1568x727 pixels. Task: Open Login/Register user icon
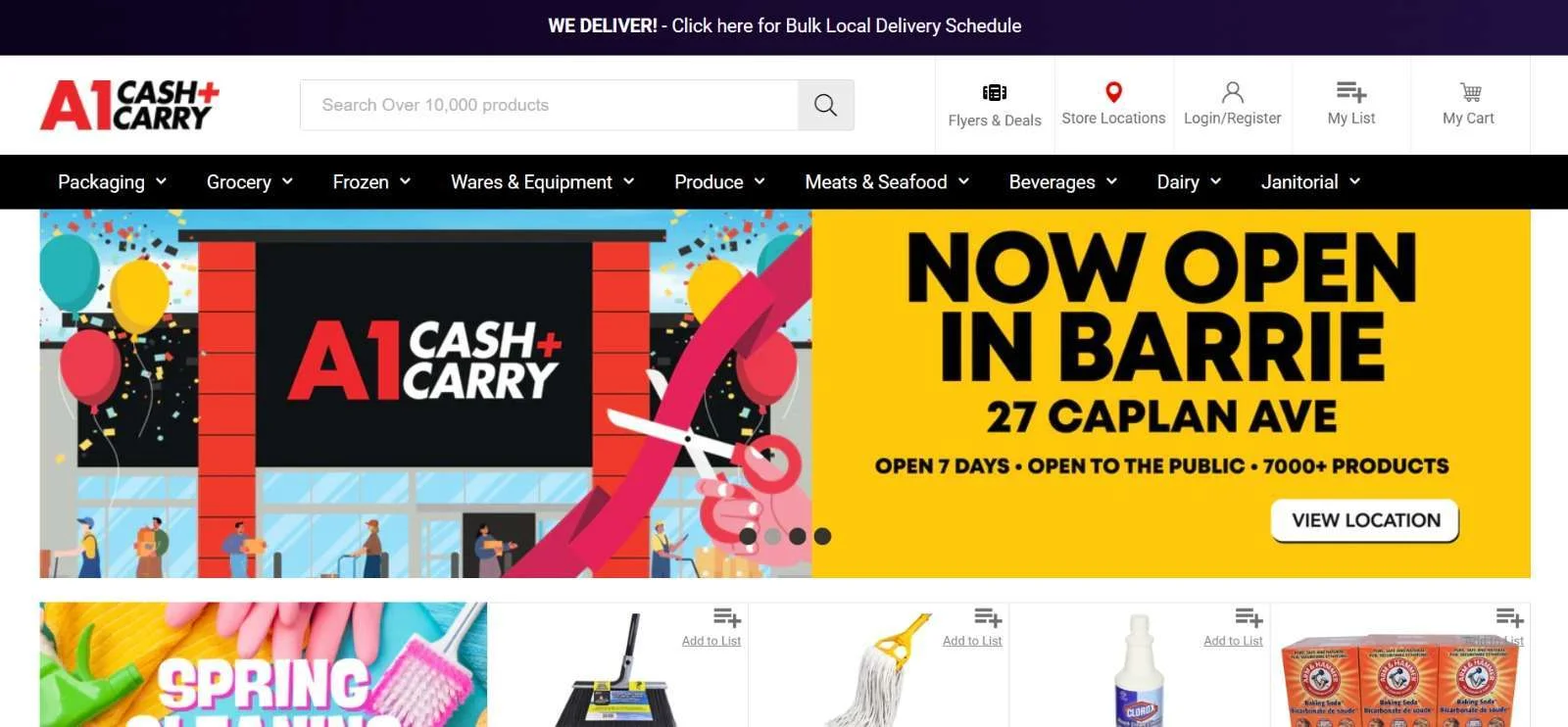[1232, 92]
